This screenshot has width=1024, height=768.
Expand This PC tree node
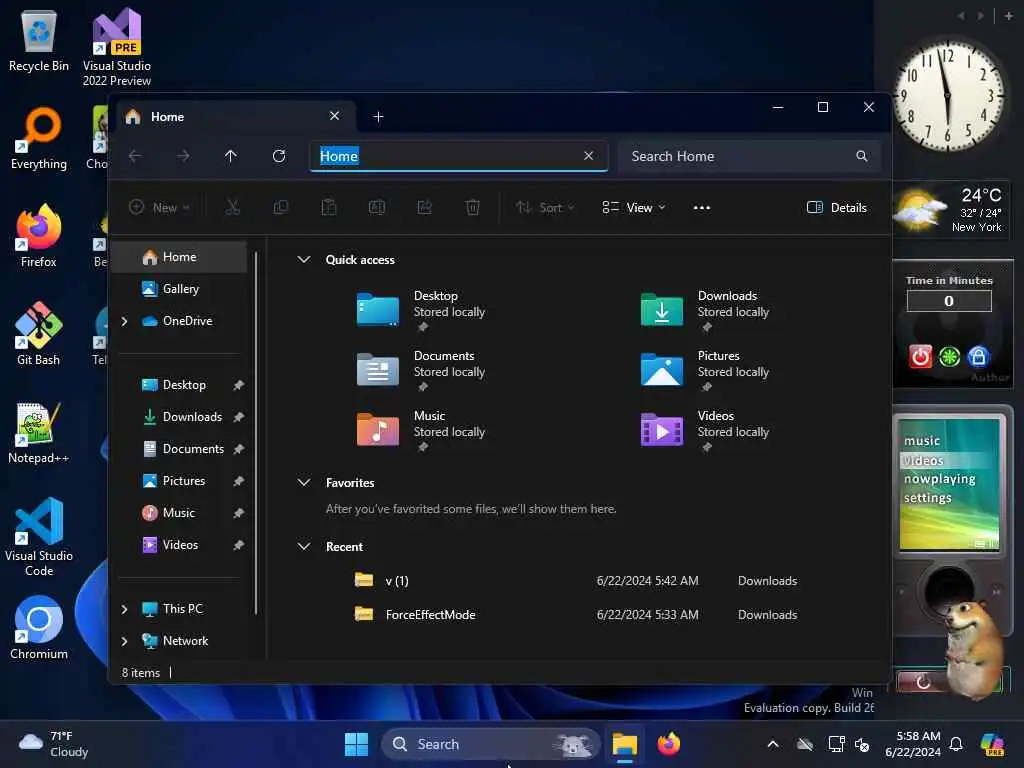tap(124, 609)
